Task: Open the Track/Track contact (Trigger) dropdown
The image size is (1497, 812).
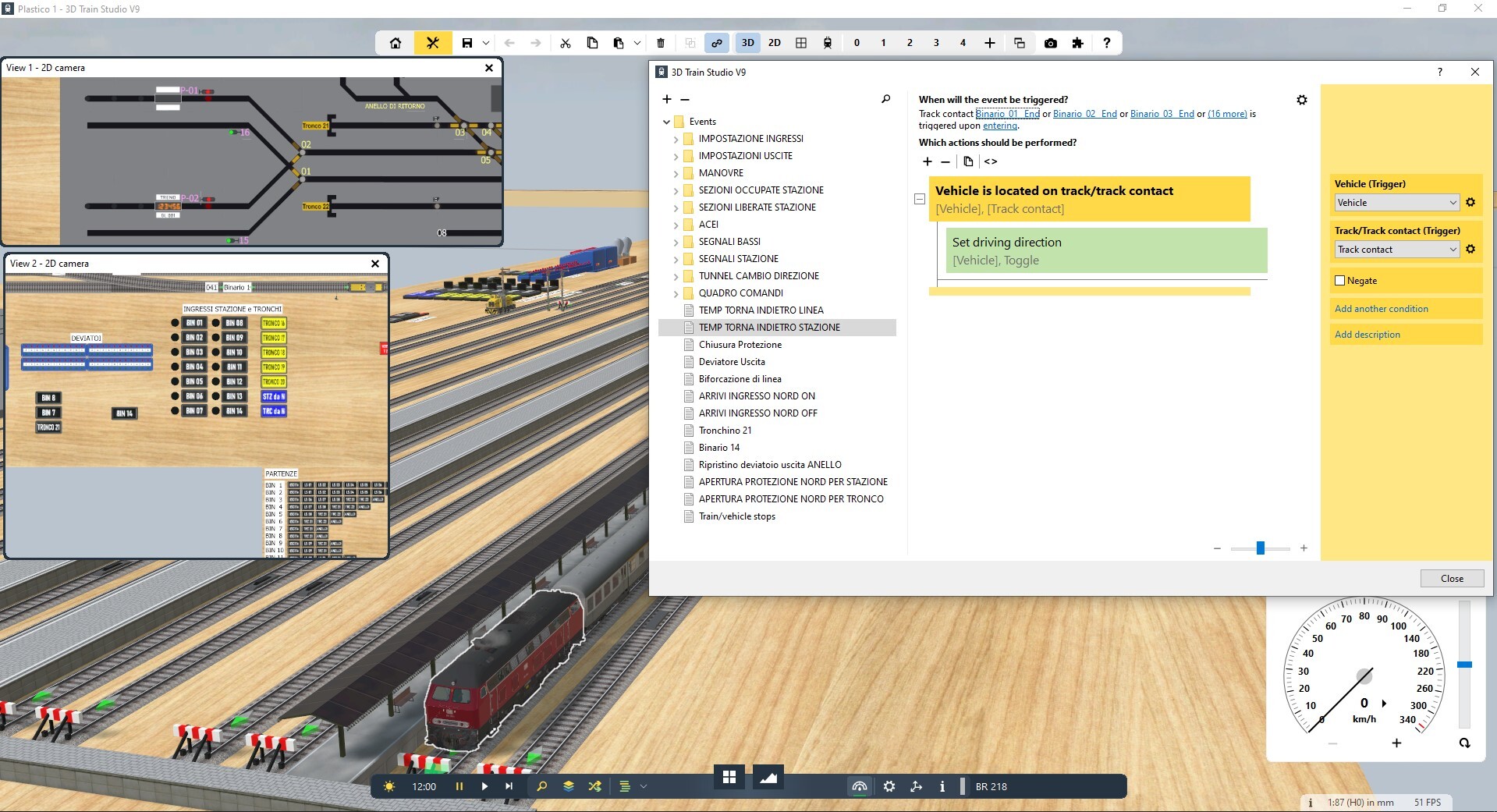Action: 1396,250
